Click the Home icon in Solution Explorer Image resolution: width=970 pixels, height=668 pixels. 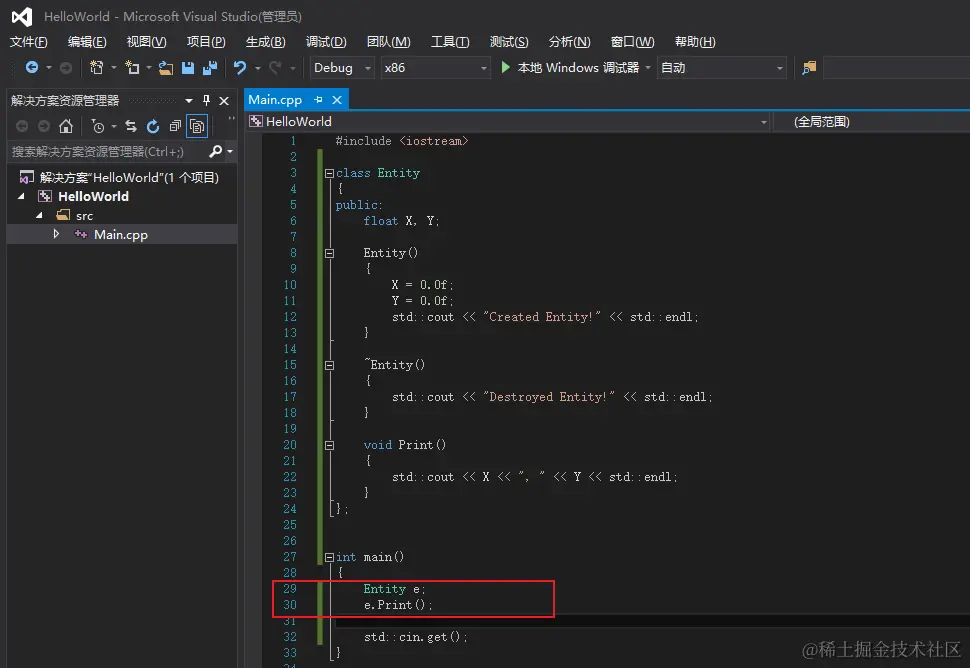click(x=66, y=126)
